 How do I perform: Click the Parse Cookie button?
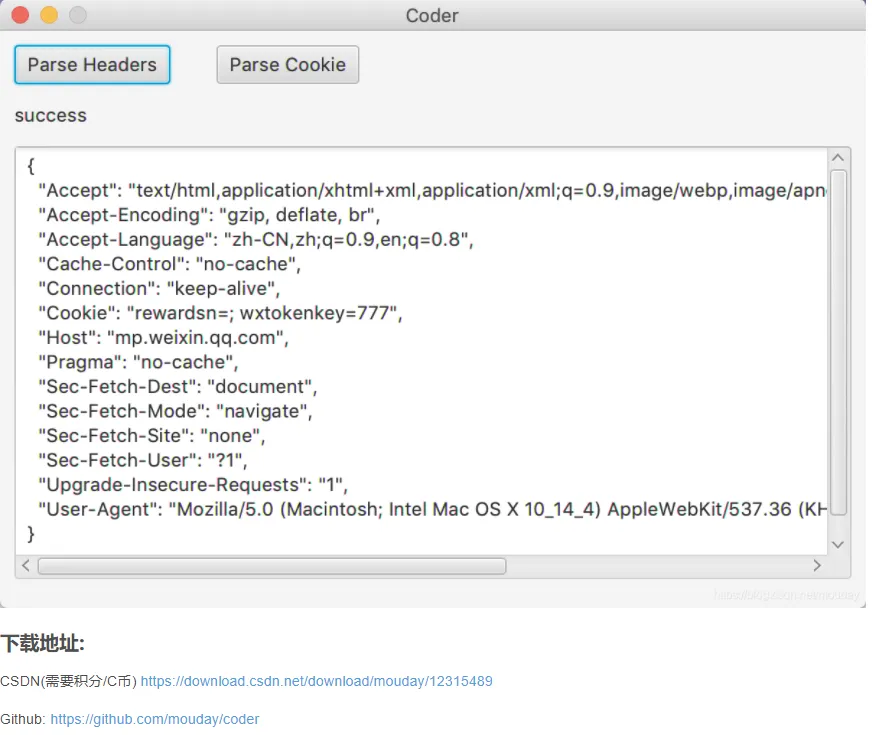point(288,65)
